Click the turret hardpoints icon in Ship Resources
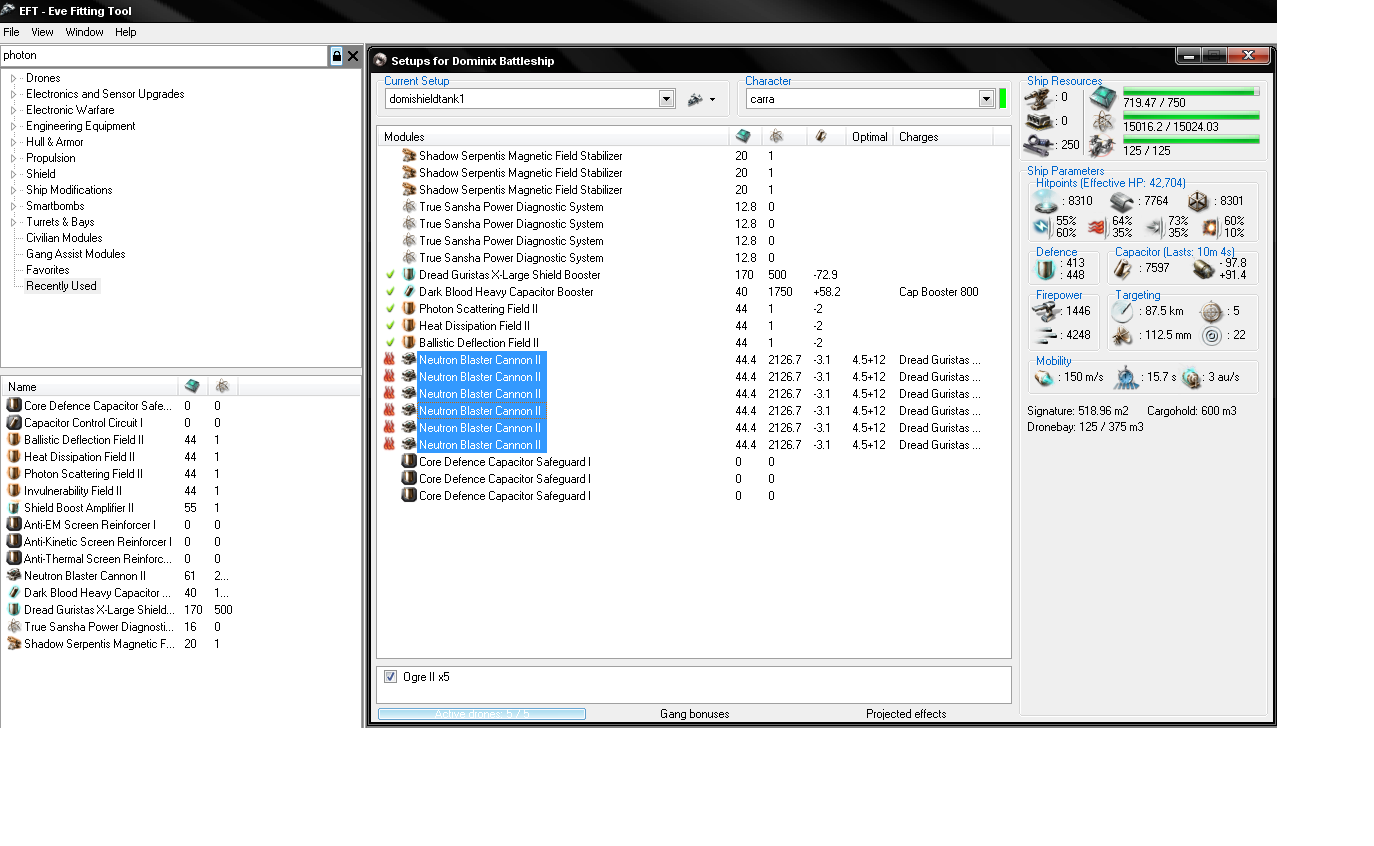This screenshot has height=846, width=1374. 1040,97
